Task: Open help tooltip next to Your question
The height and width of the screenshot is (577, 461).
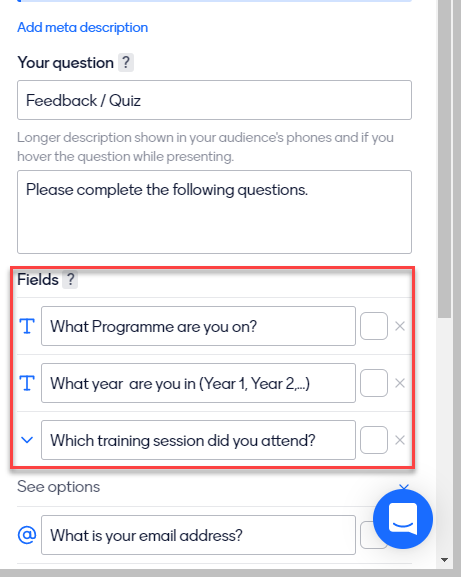Action: pos(126,63)
